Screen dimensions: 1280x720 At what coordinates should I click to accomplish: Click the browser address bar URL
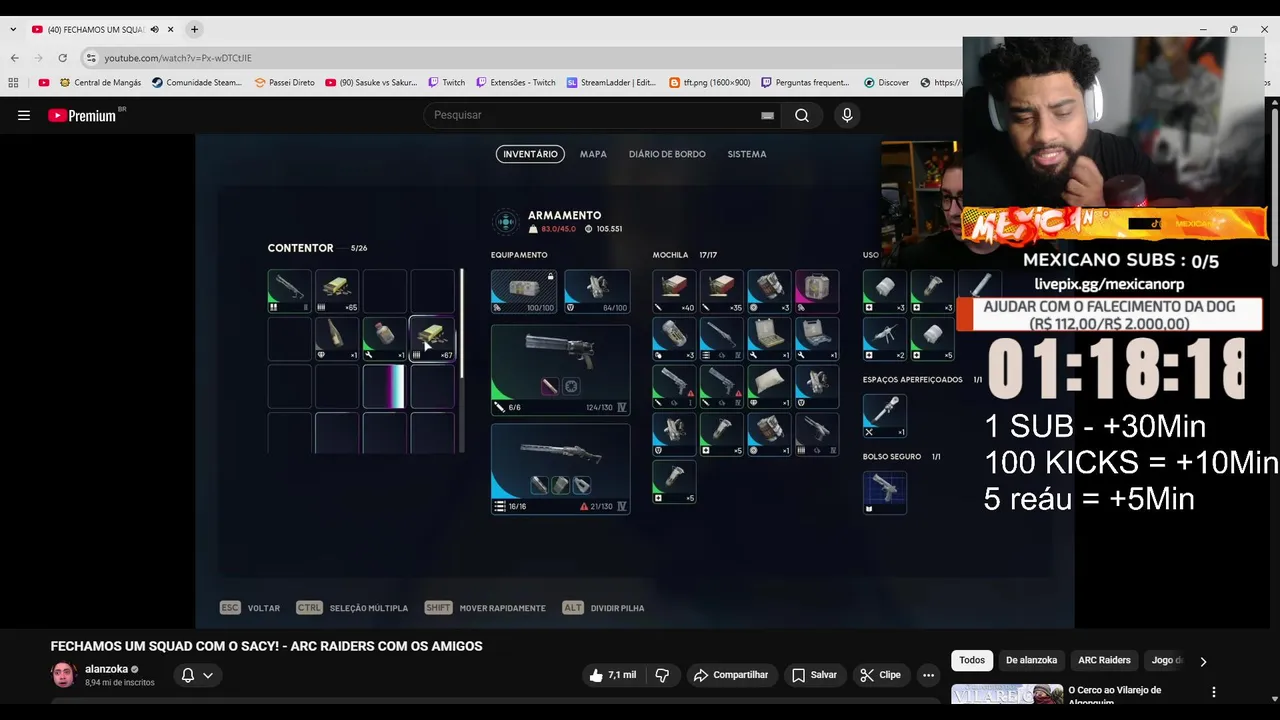(178, 58)
